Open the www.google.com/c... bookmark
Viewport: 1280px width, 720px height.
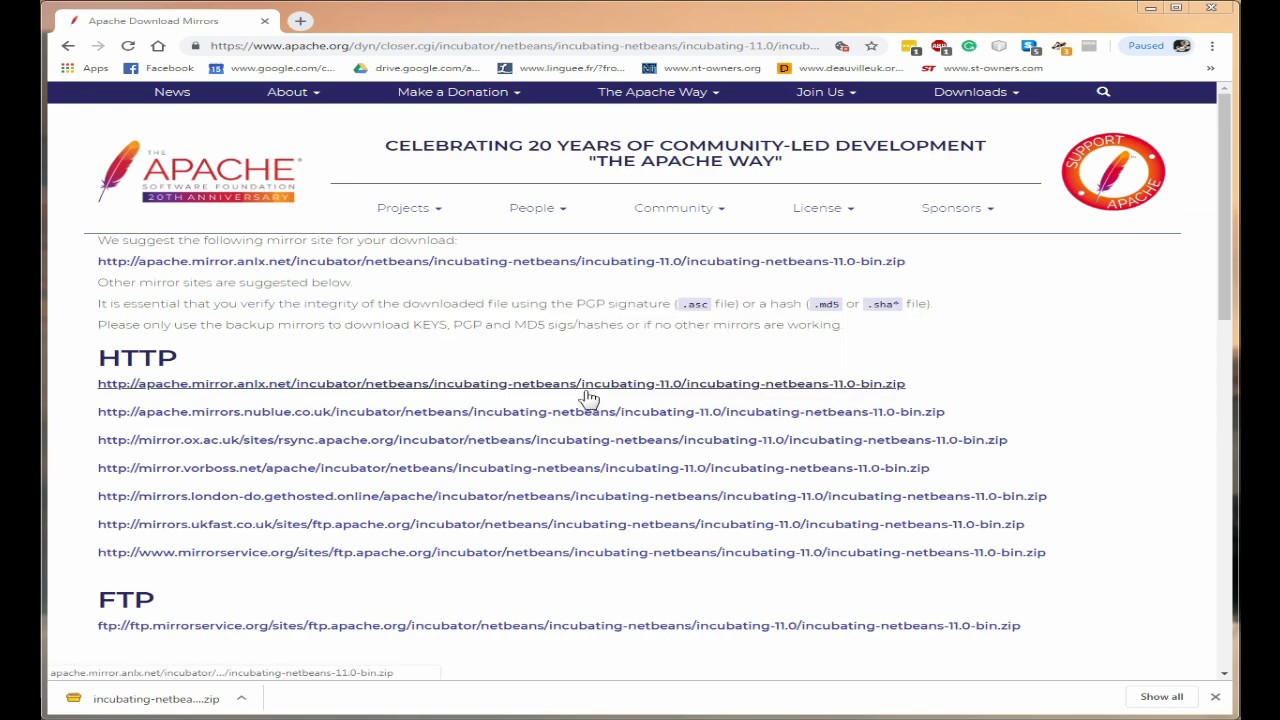[x=272, y=68]
